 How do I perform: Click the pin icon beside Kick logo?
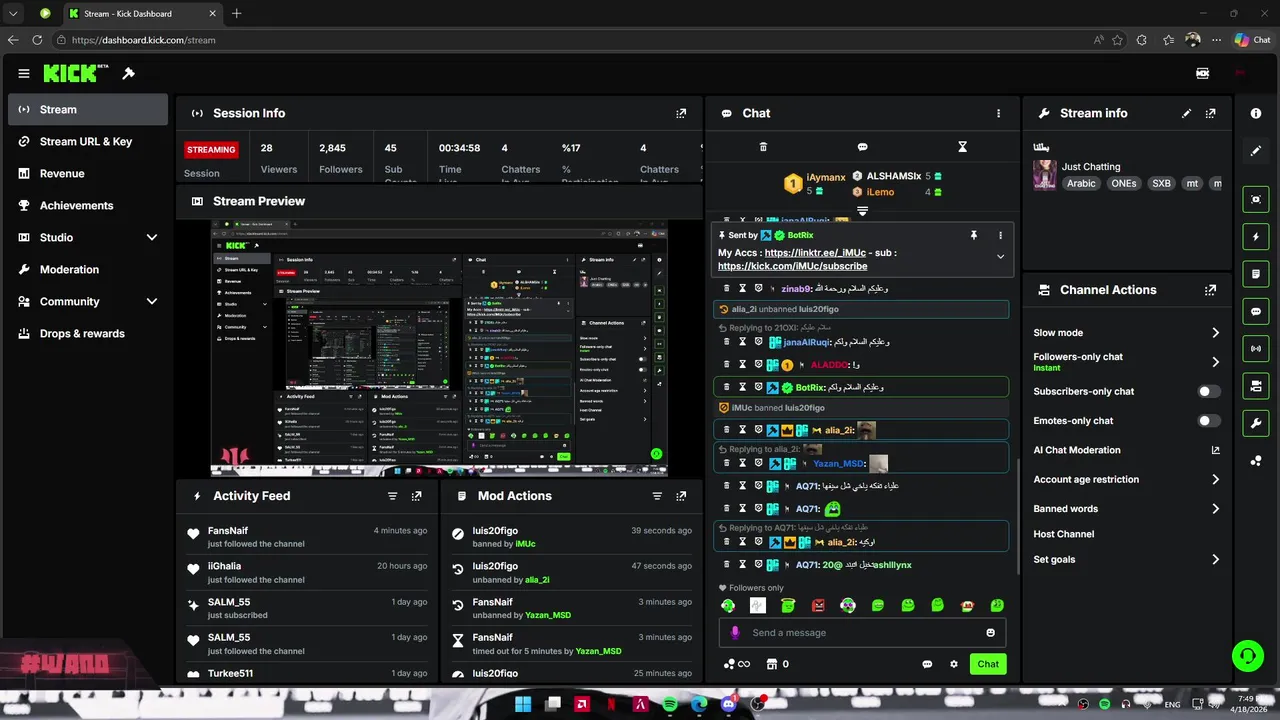(x=129, y=73)
